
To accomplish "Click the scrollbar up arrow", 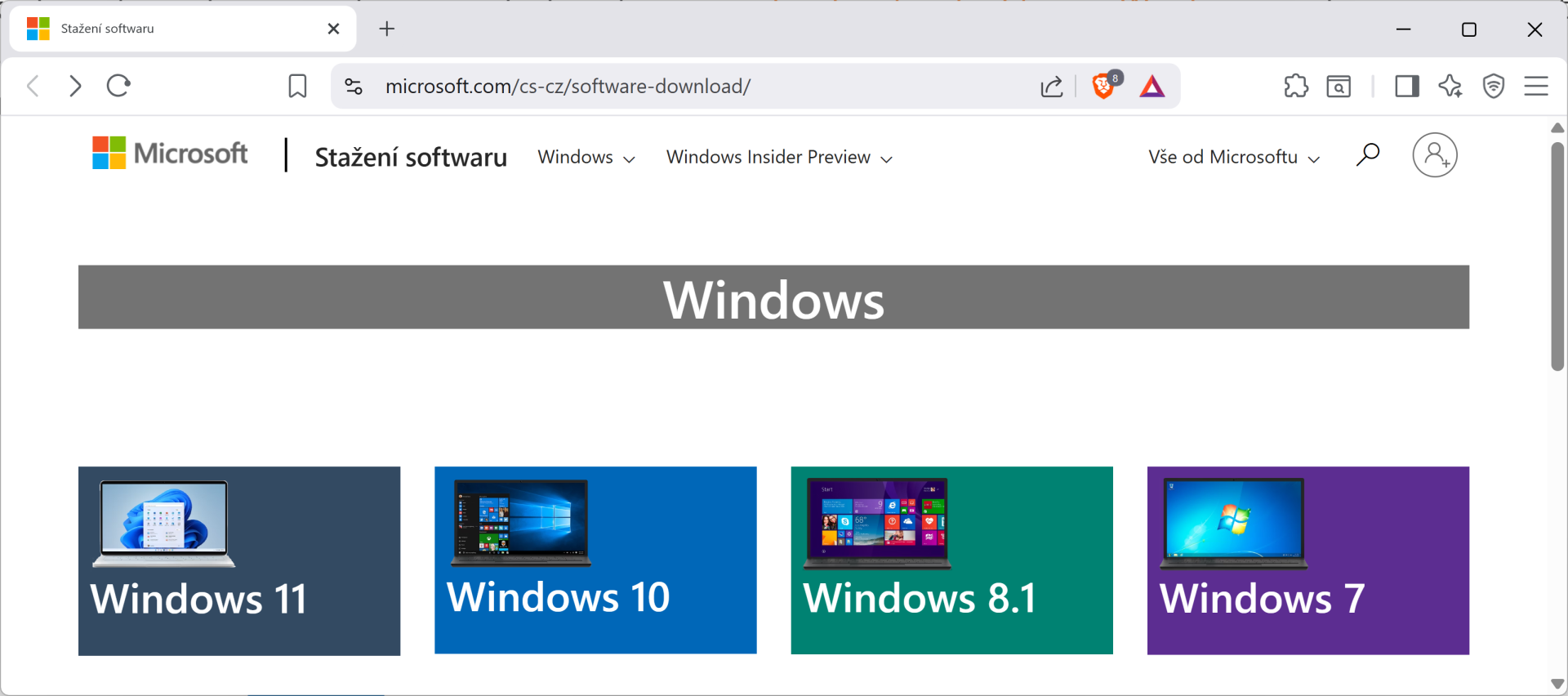I will [1557, 127].
